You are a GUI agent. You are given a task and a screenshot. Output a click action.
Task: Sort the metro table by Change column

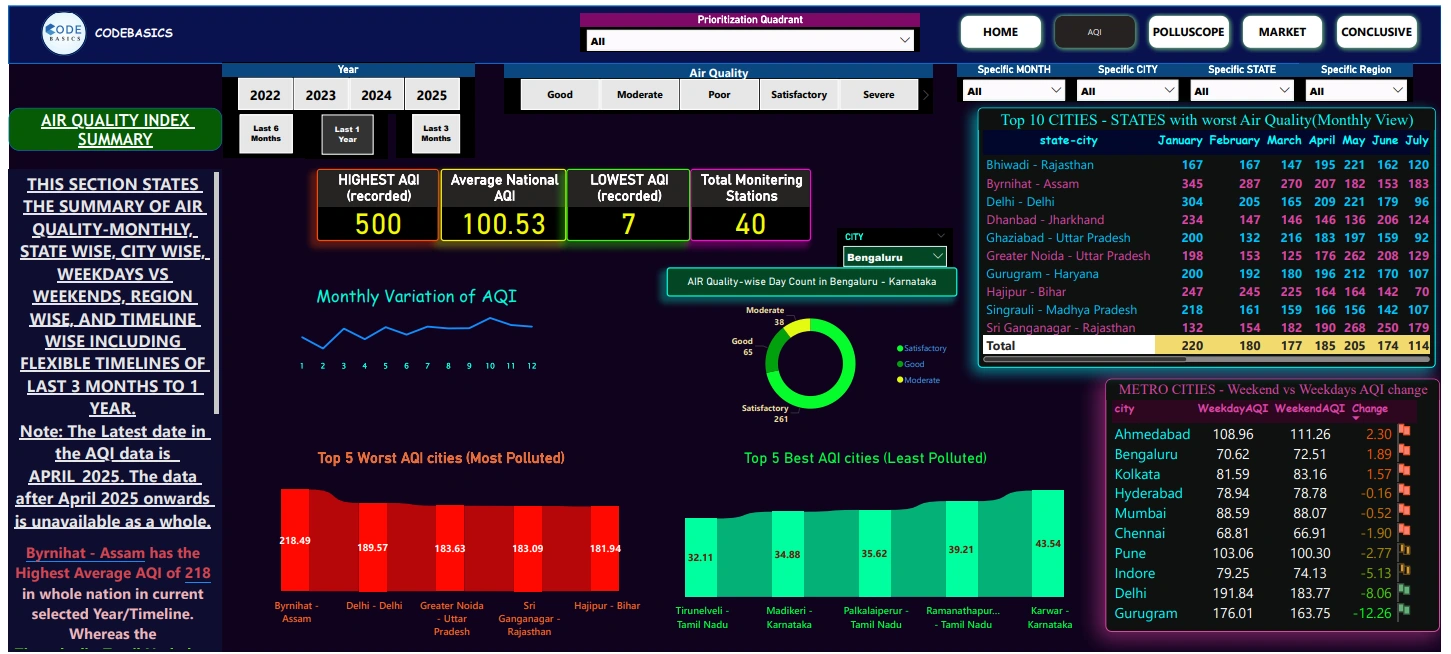tap(1369, 408)
